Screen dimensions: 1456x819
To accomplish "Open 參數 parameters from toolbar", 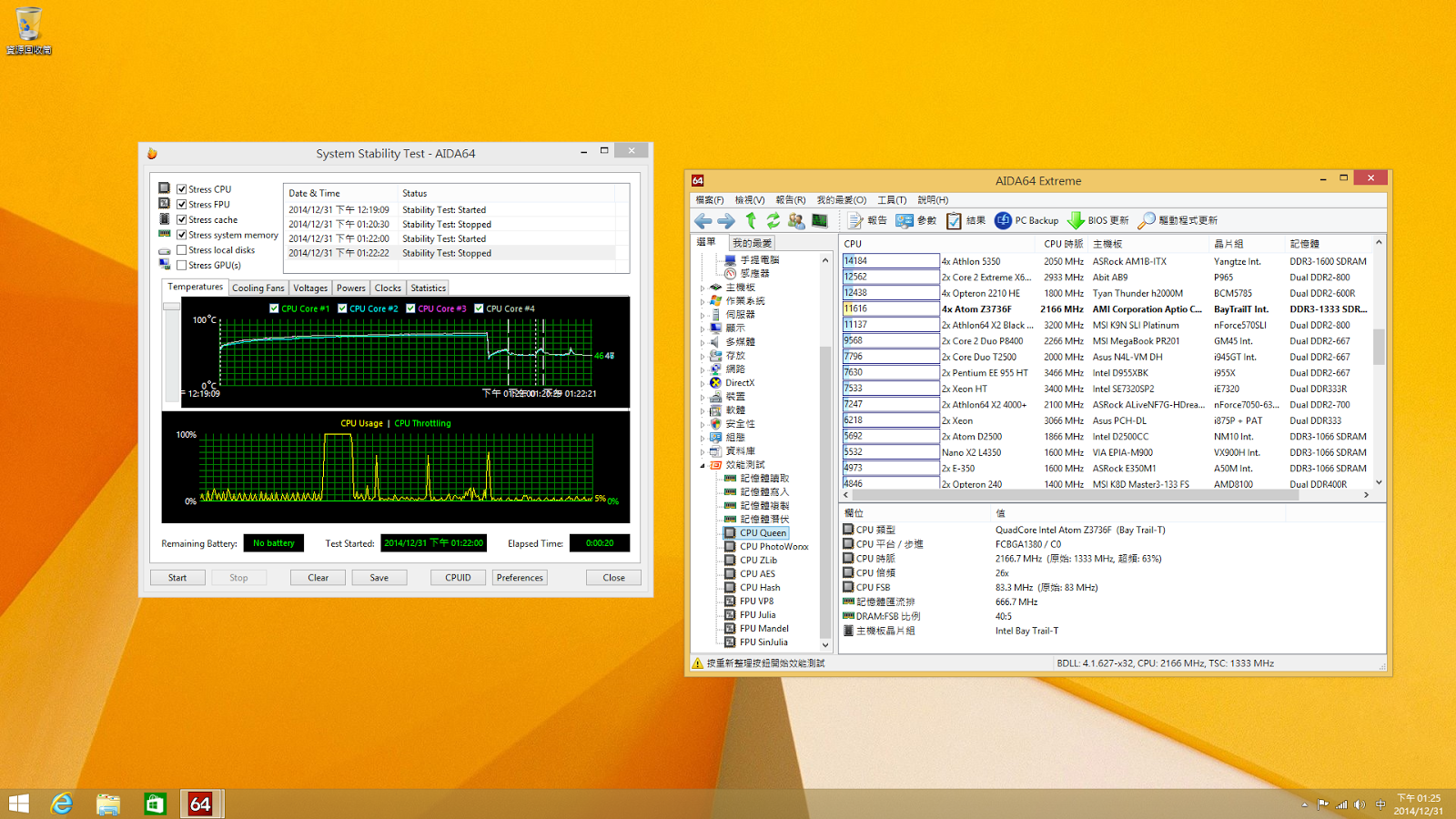I will [916, 220].
